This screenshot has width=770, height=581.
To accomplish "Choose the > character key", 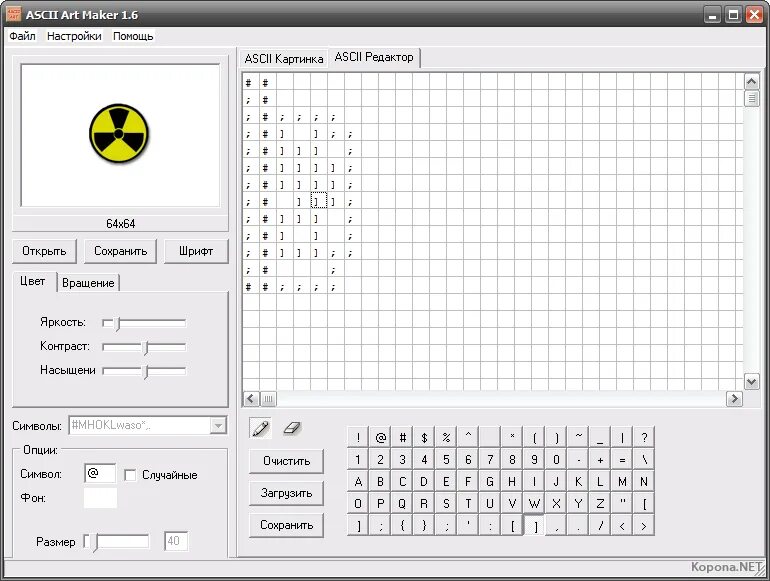I will pyautogui.click(x=644, y=526).
